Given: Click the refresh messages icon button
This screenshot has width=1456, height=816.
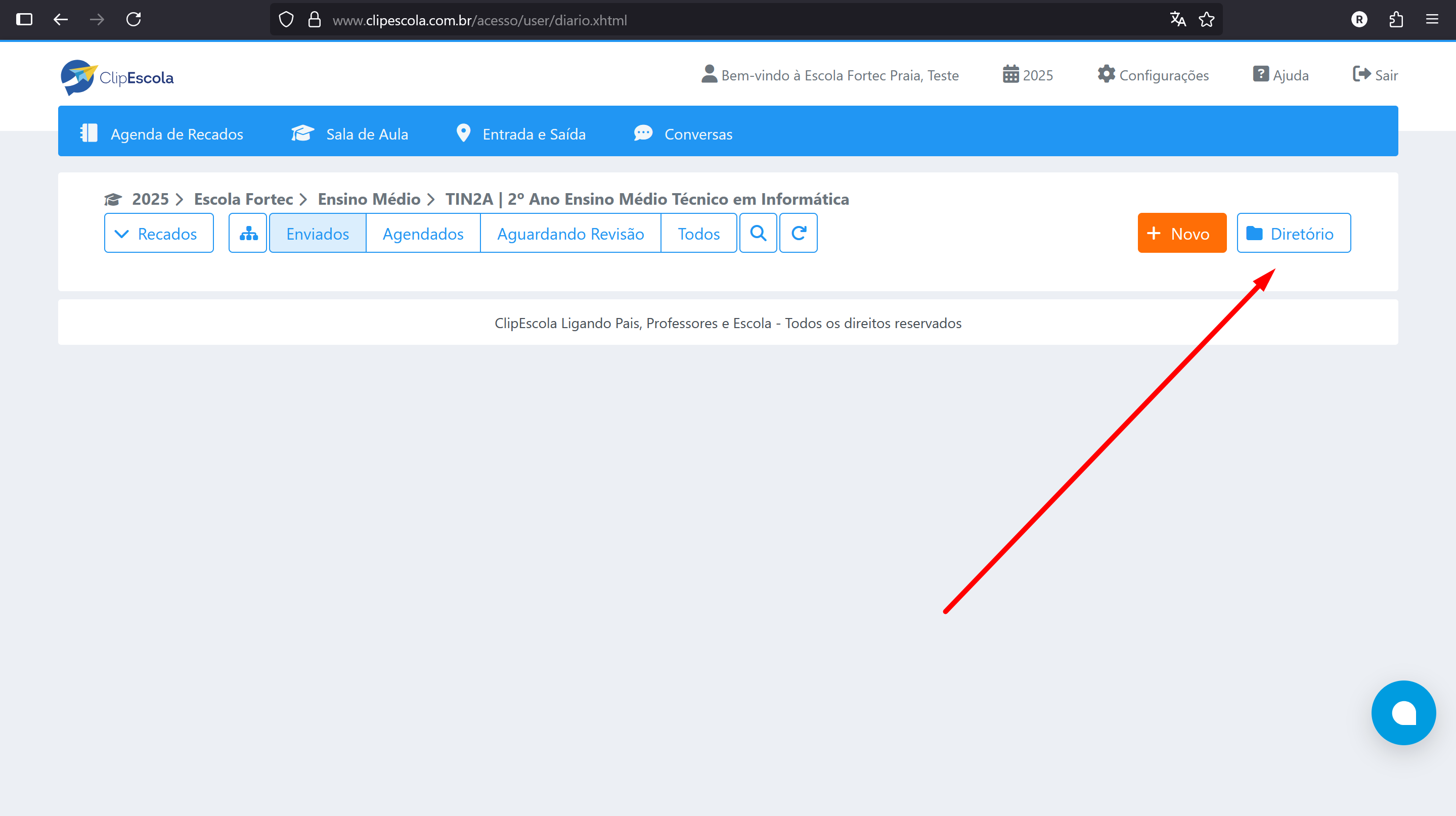Looking at the screenshot, I should pos(798,233).
